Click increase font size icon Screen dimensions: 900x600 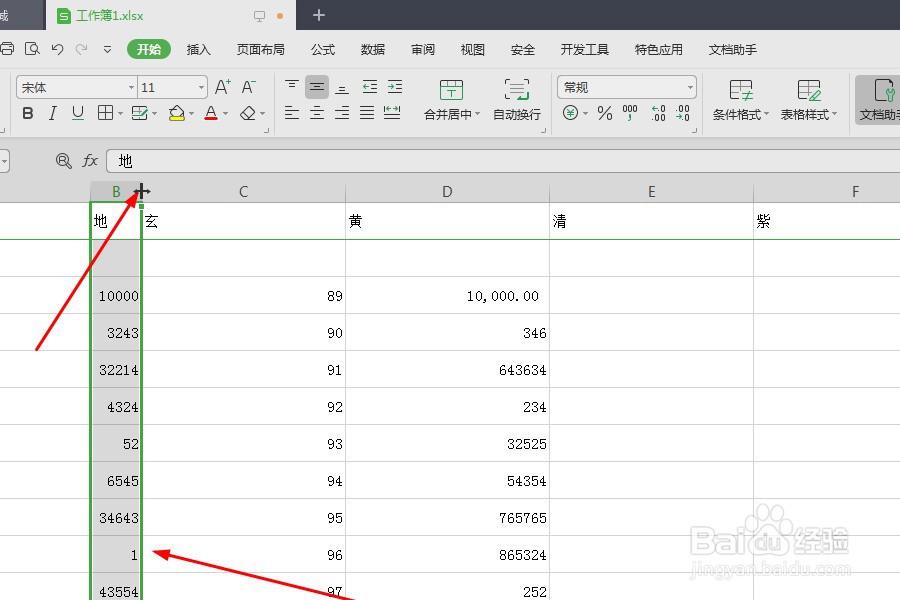click(x=223, y=87)
